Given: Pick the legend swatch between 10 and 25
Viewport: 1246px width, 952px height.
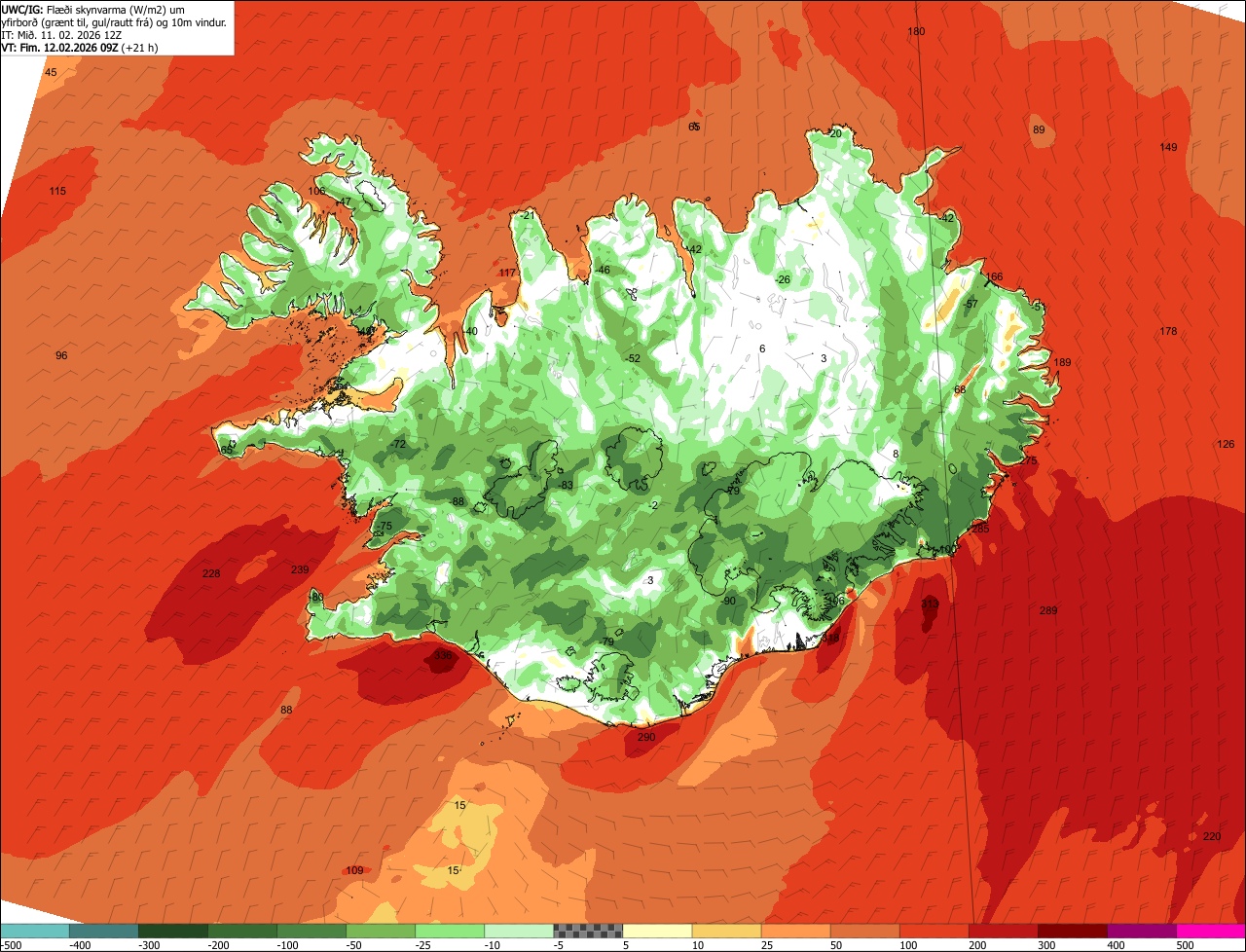Looking at the screenshot, I should 726,931.
